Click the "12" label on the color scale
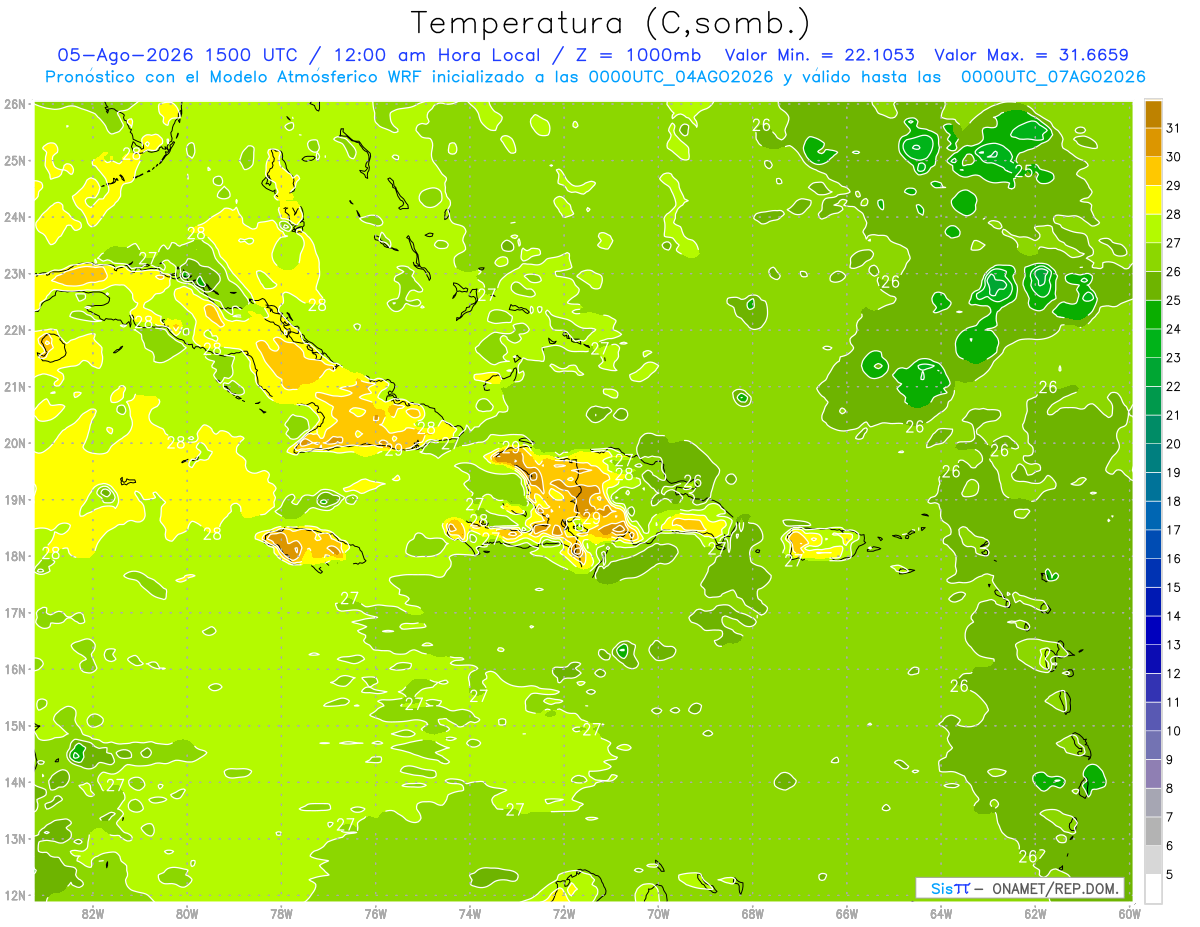 (1174, 674)
